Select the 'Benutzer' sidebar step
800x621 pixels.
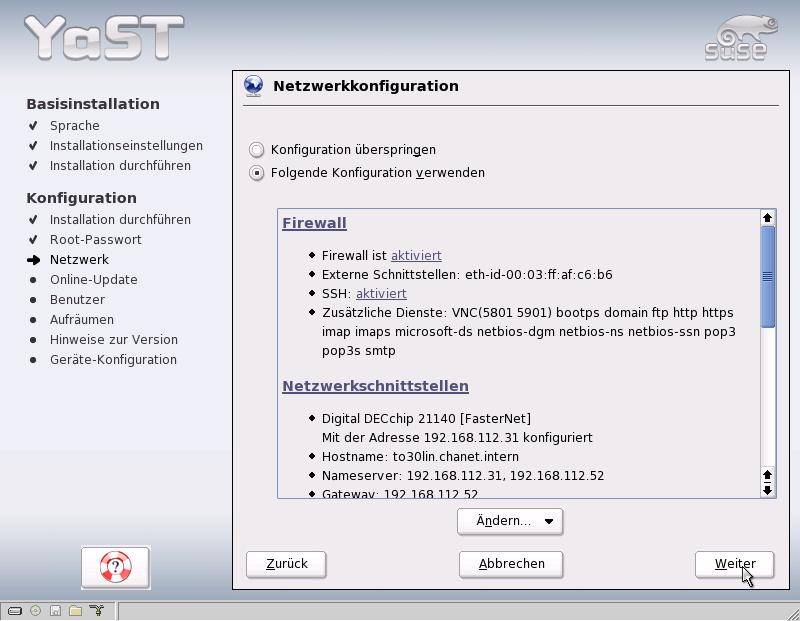(x=77, y=300)
